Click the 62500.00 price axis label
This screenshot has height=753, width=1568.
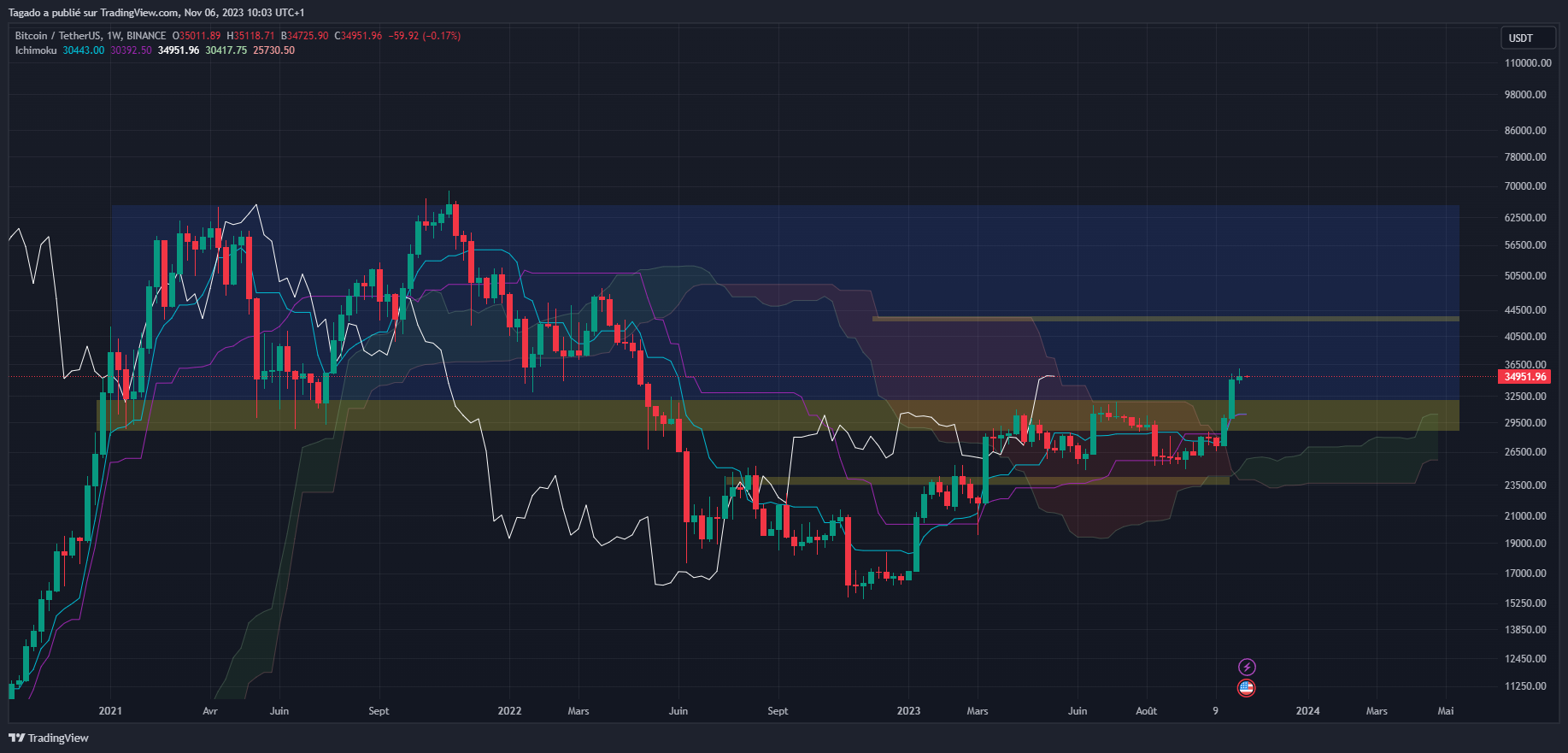click(x=1525, y=218)
